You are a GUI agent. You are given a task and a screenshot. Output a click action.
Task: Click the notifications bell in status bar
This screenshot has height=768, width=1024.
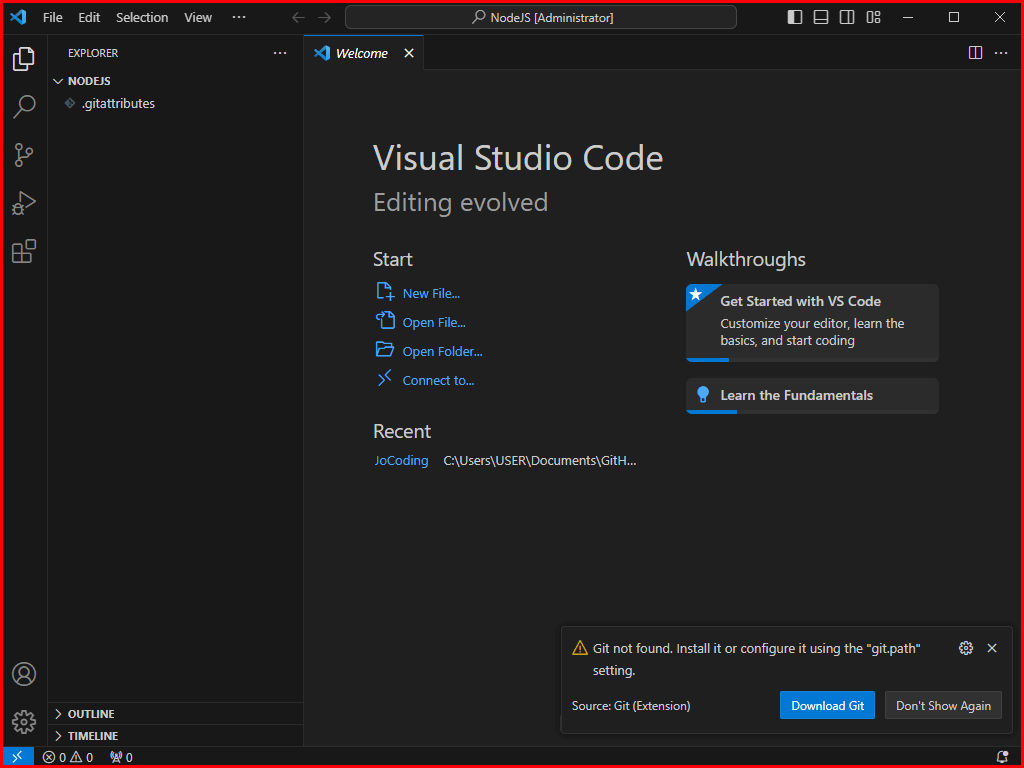[1002, 757]
